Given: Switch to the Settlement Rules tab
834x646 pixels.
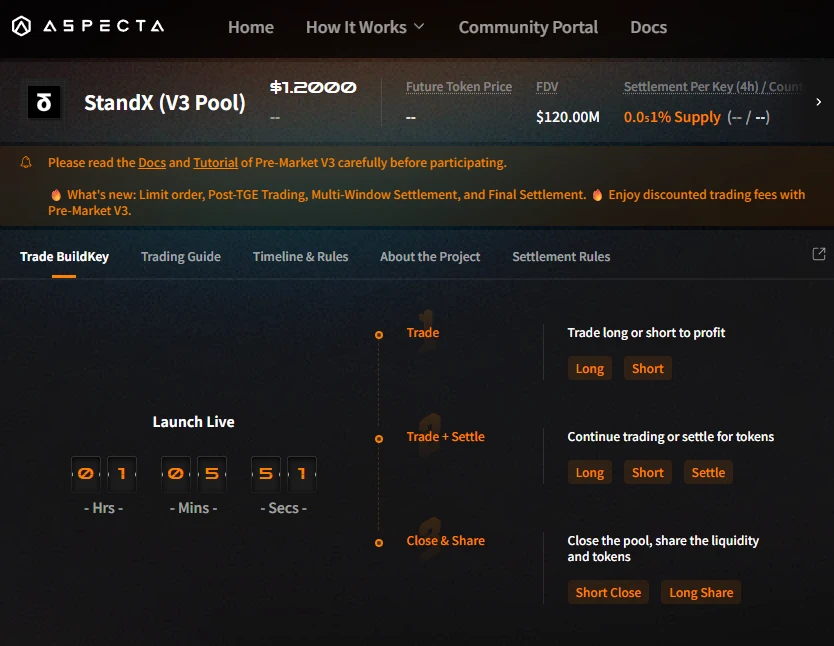Looking at the screenshot, I should pyautogui.click(x=561, y=257).
